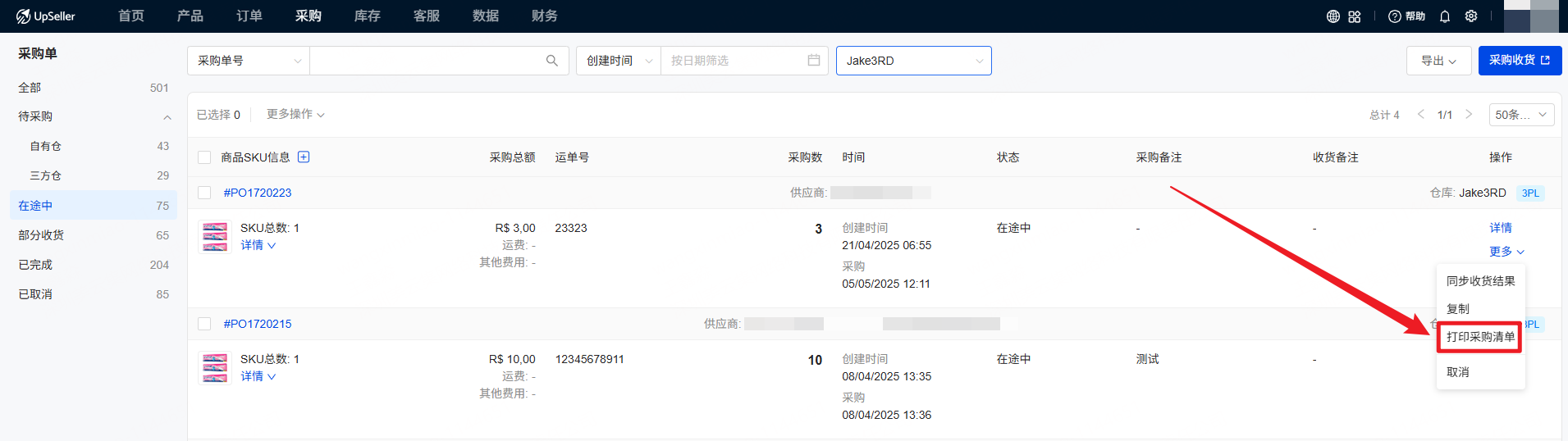Screen dimensions: 1568x441
Task: Click the globe language icon
Action: [1333, 16]
